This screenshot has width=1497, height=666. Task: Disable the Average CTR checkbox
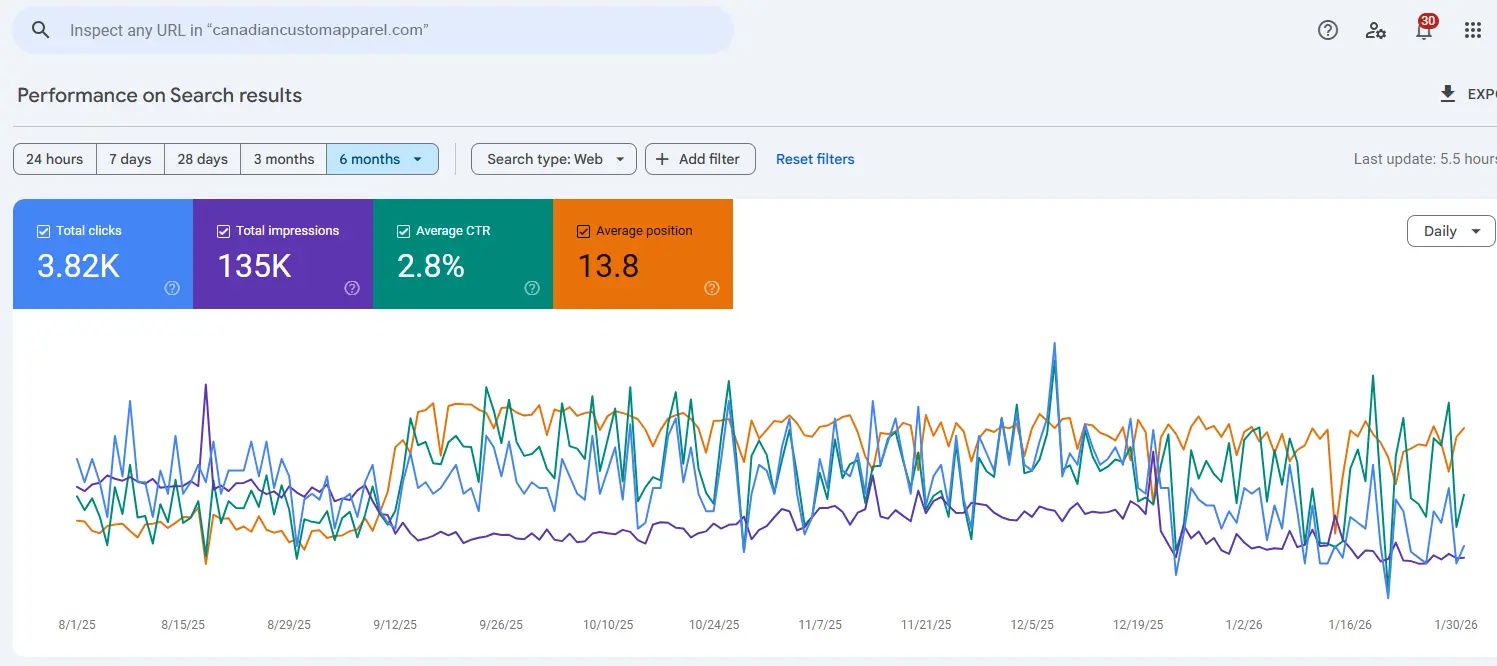[x=403, y=231]
